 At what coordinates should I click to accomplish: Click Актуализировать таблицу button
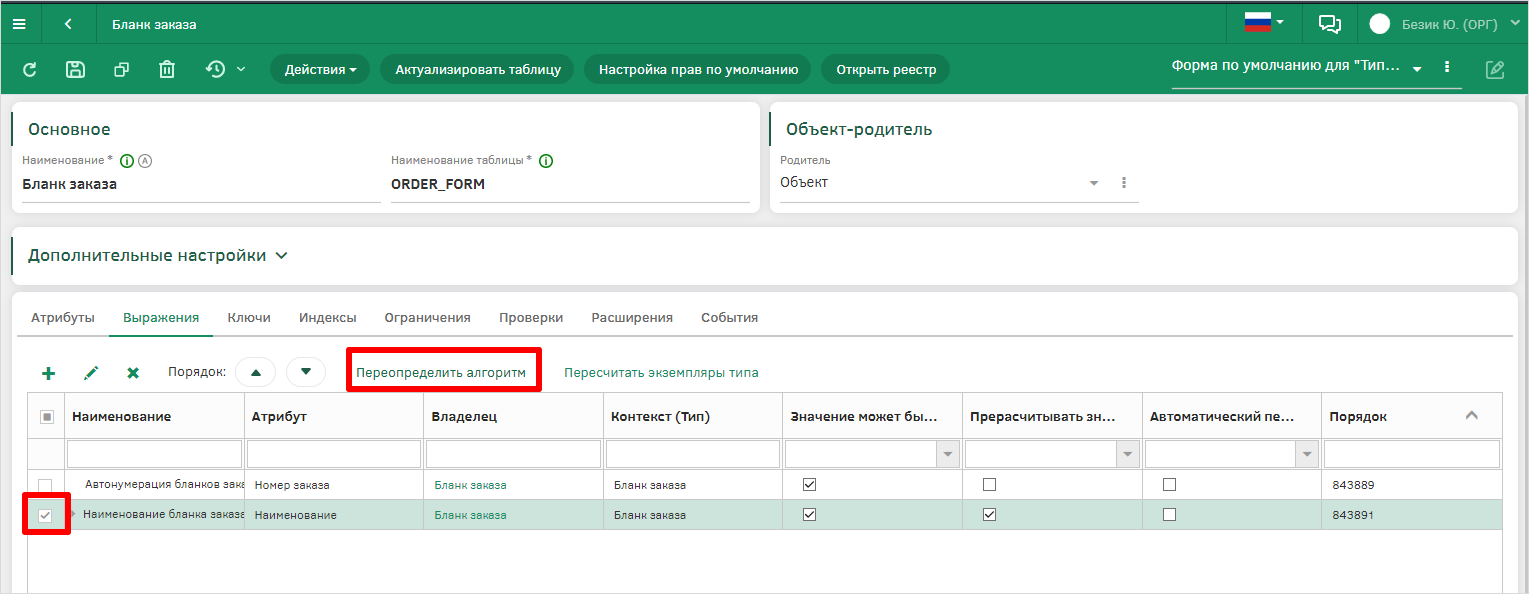pos(477,69)
